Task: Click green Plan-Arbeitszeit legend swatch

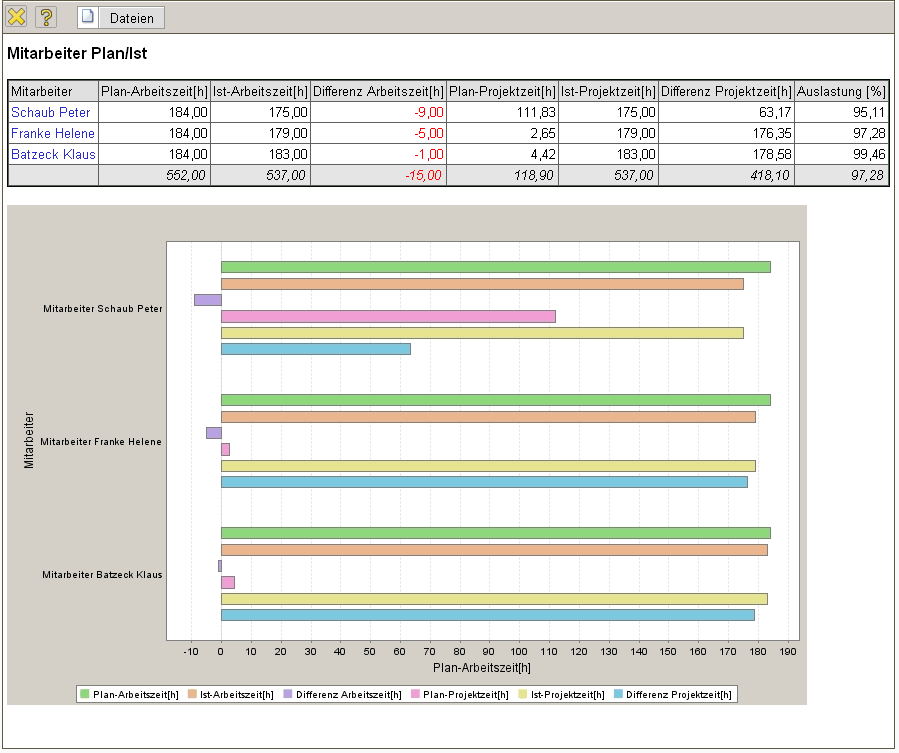Action: click(85, 694)
